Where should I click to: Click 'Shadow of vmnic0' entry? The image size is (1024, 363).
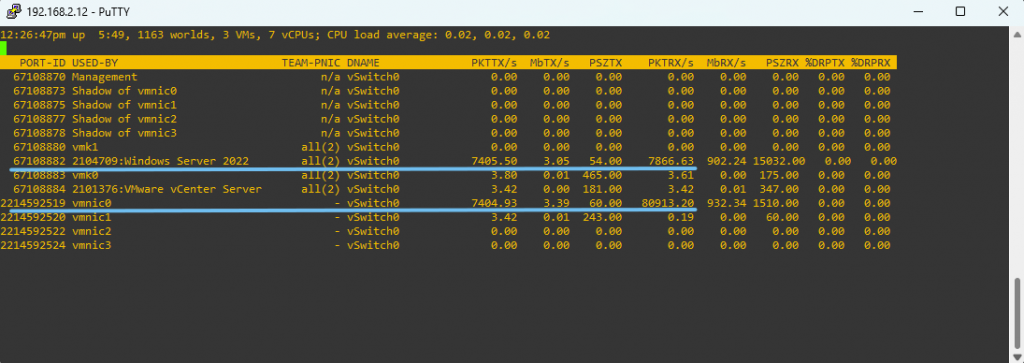[124, 91]
